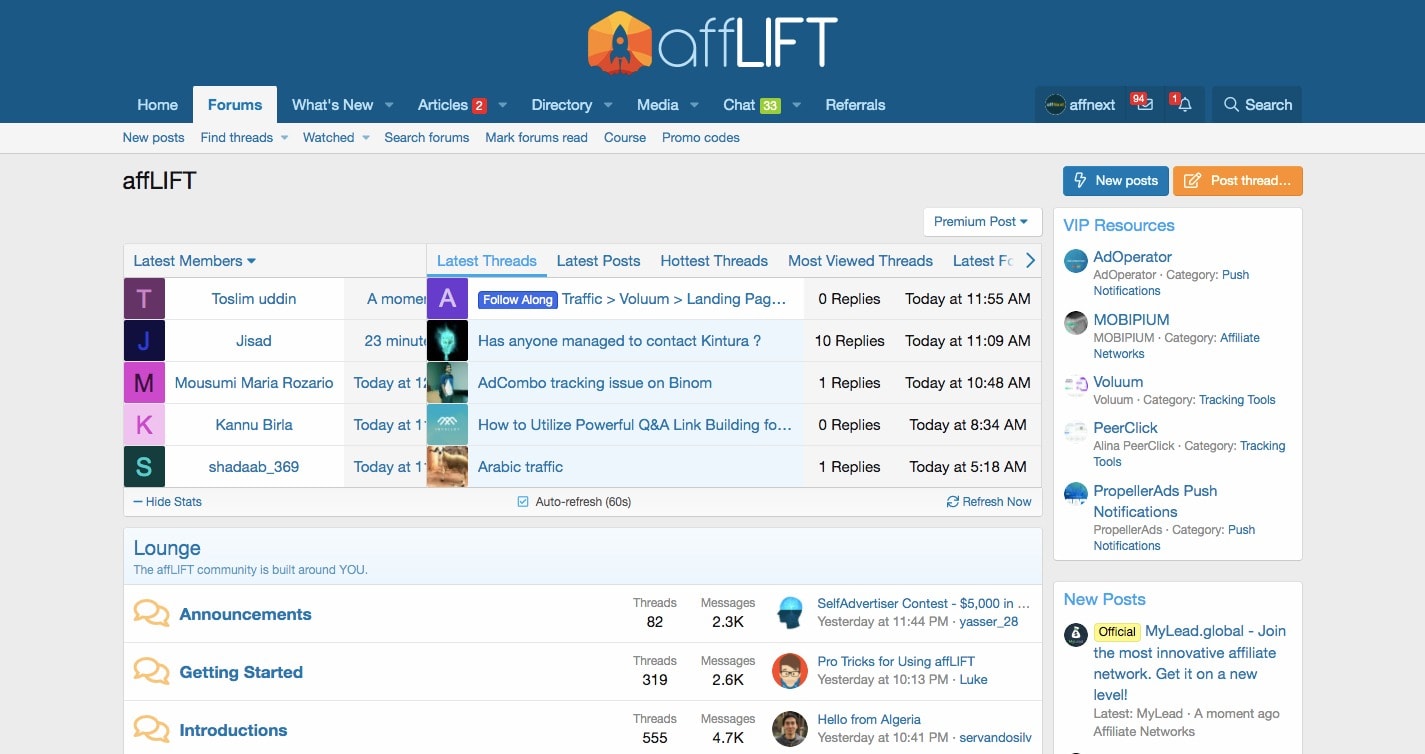Click Jisad's J avatar

coord(144,340)
